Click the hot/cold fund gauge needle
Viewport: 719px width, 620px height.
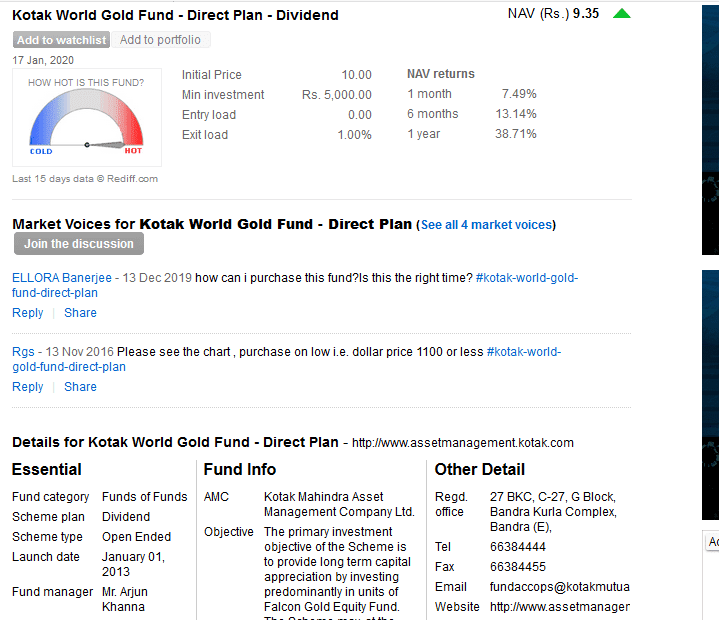(105, 145)
